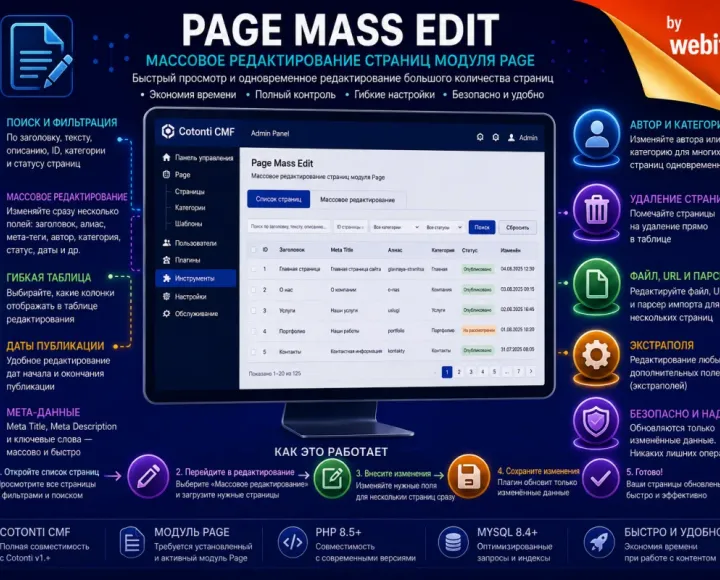Image resolution: width=720 pixels, height=580 pixels.
Task: Click the Настройки sidebar icon
Action: (x=166, y=297)
